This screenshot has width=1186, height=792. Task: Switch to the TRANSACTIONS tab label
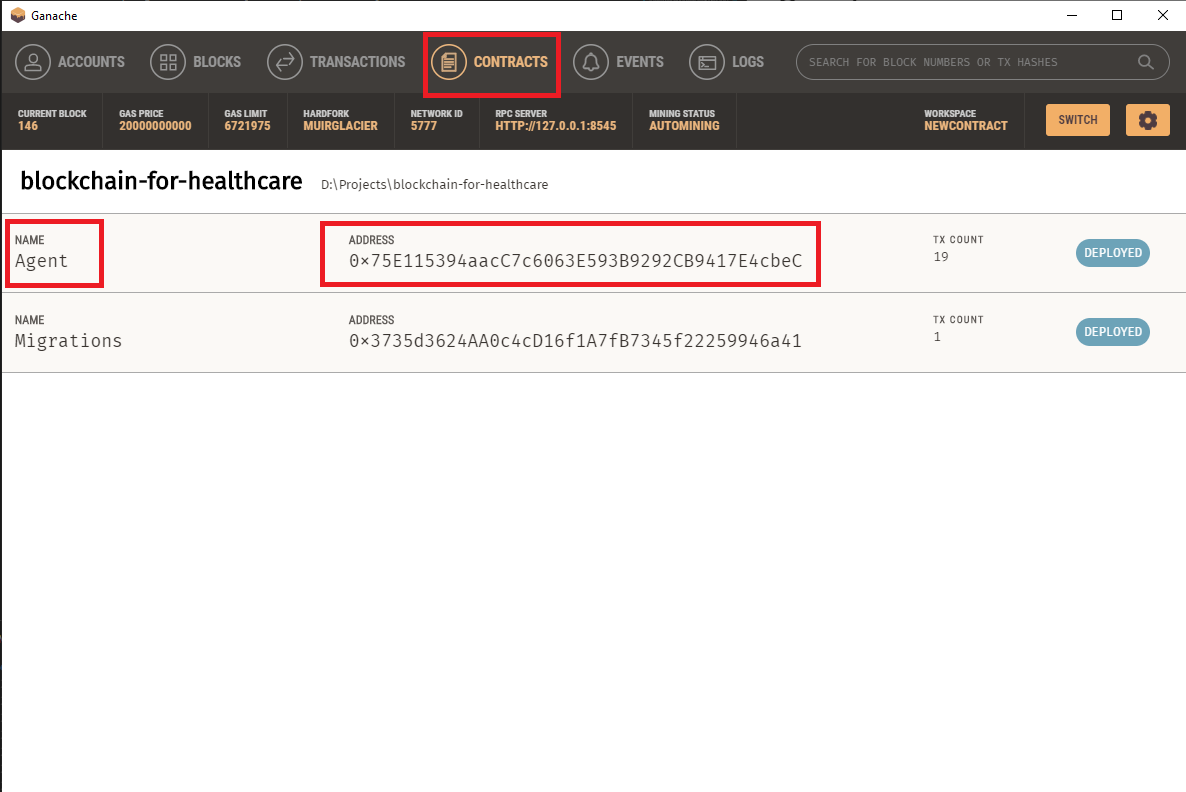pos(358,62)
